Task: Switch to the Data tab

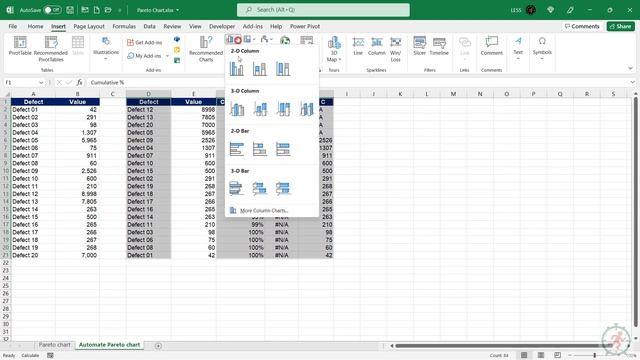Action: click(149, 26)
